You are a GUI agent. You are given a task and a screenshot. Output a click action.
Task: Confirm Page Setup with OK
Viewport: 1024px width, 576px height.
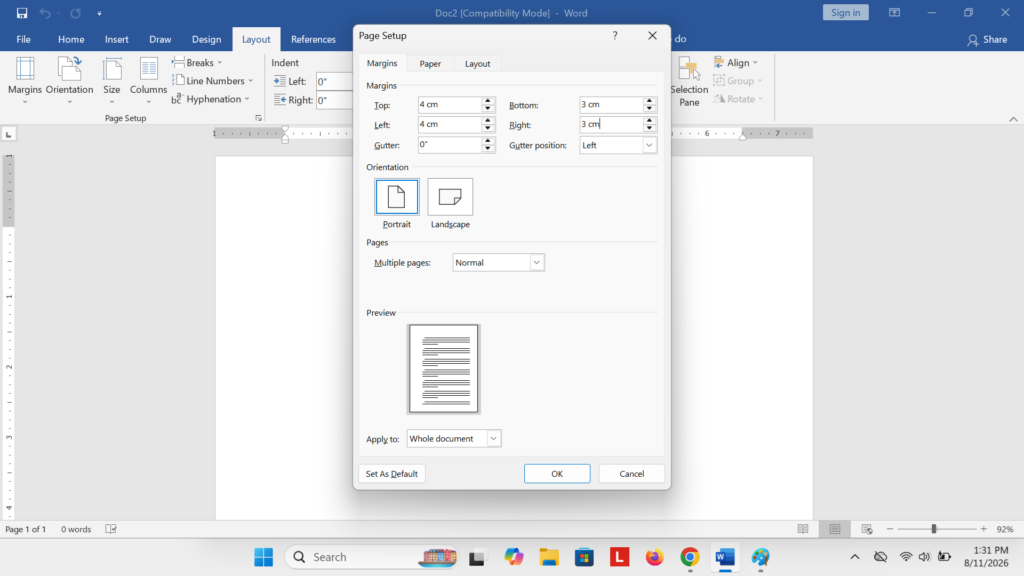(557, 473)
